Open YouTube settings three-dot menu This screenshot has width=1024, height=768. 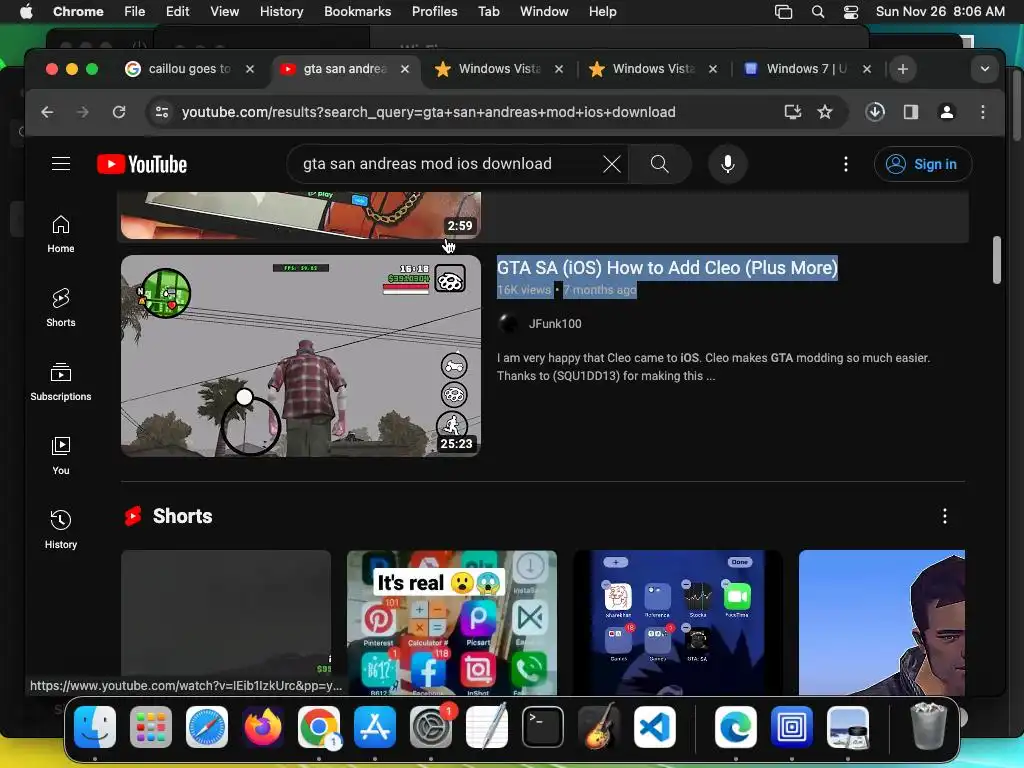[846, 164]
